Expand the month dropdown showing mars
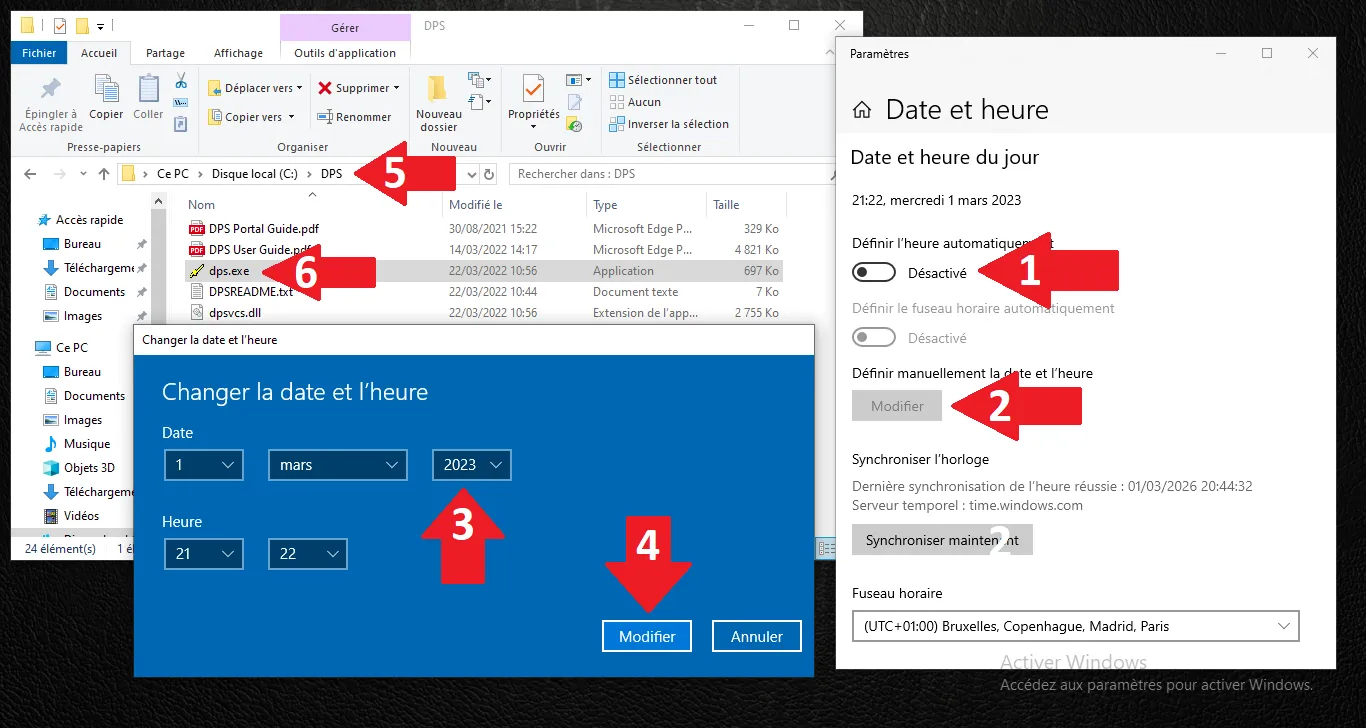The image size is (1366, 728). click(337, 465)
